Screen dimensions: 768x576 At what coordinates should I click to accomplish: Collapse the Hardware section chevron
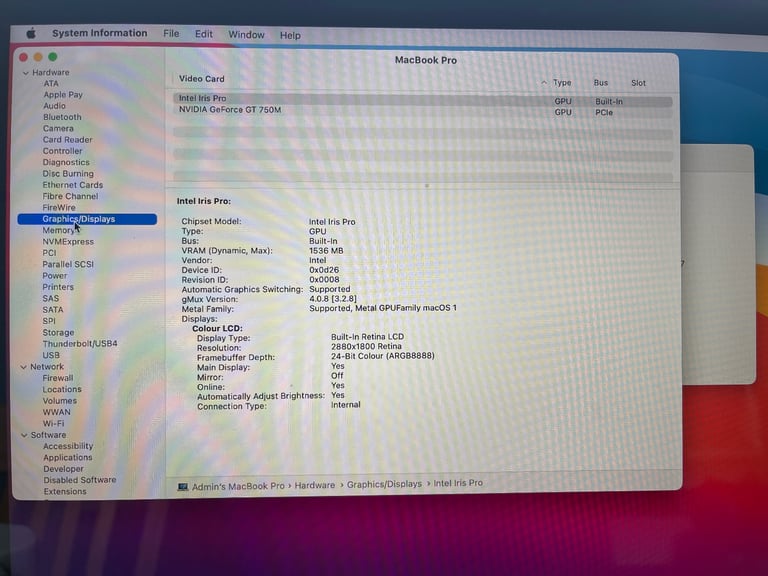(25, 72)
